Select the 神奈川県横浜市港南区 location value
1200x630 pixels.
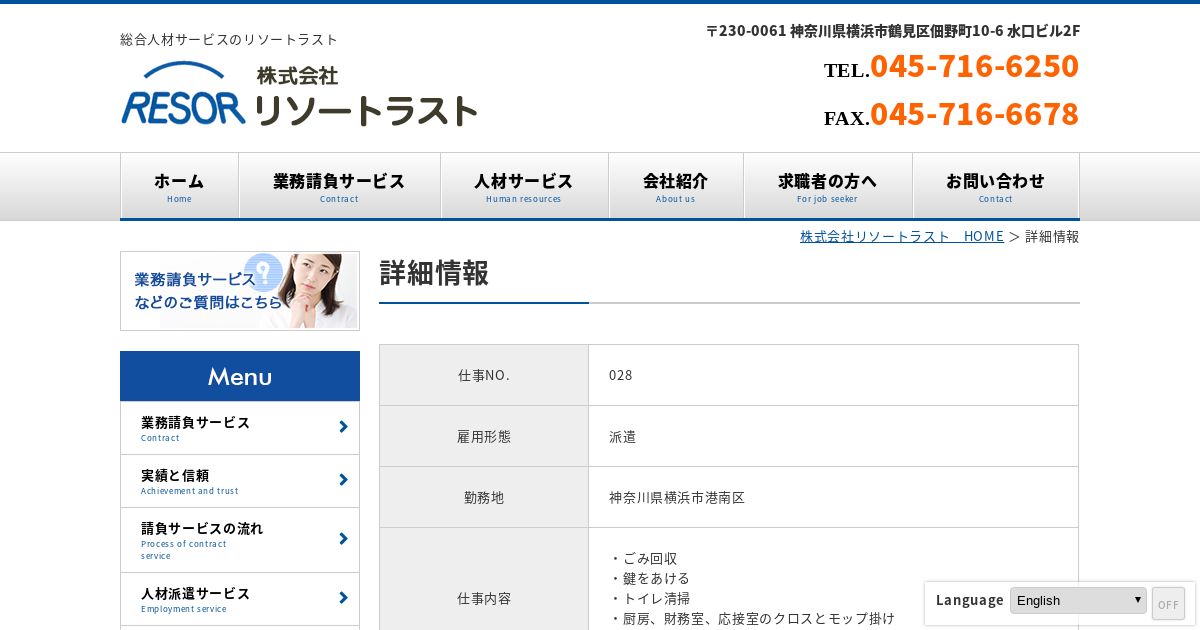point(677,497)
